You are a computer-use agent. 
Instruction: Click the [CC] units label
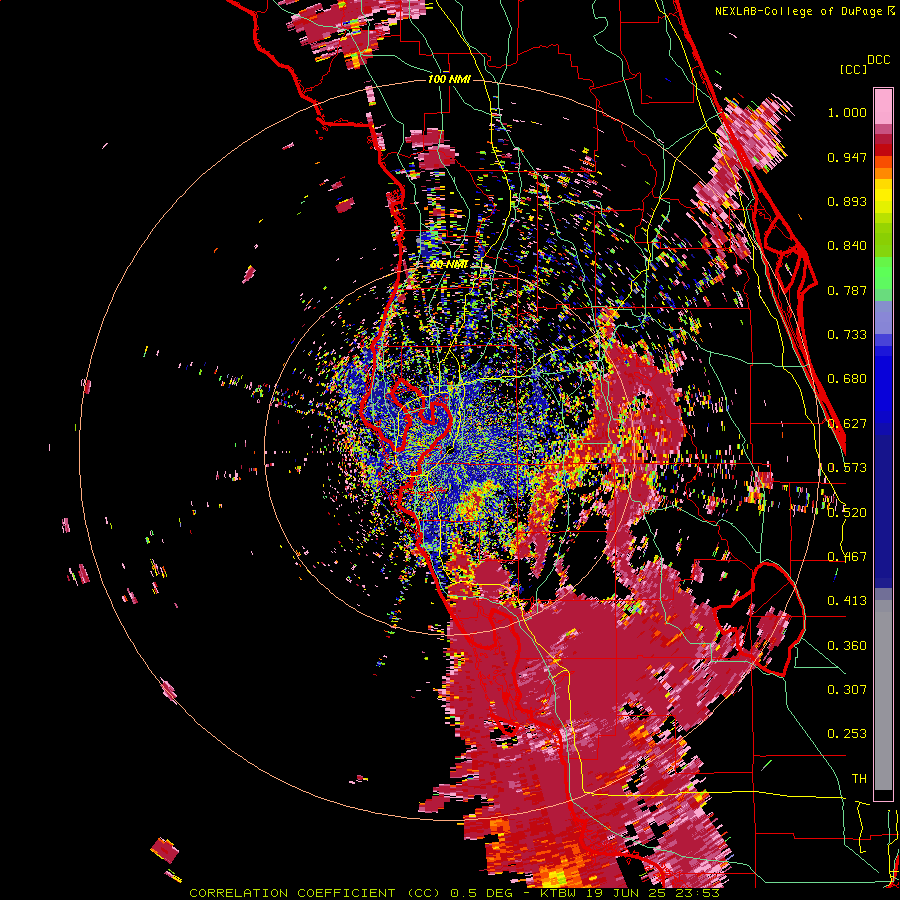(x=853, y=69)
